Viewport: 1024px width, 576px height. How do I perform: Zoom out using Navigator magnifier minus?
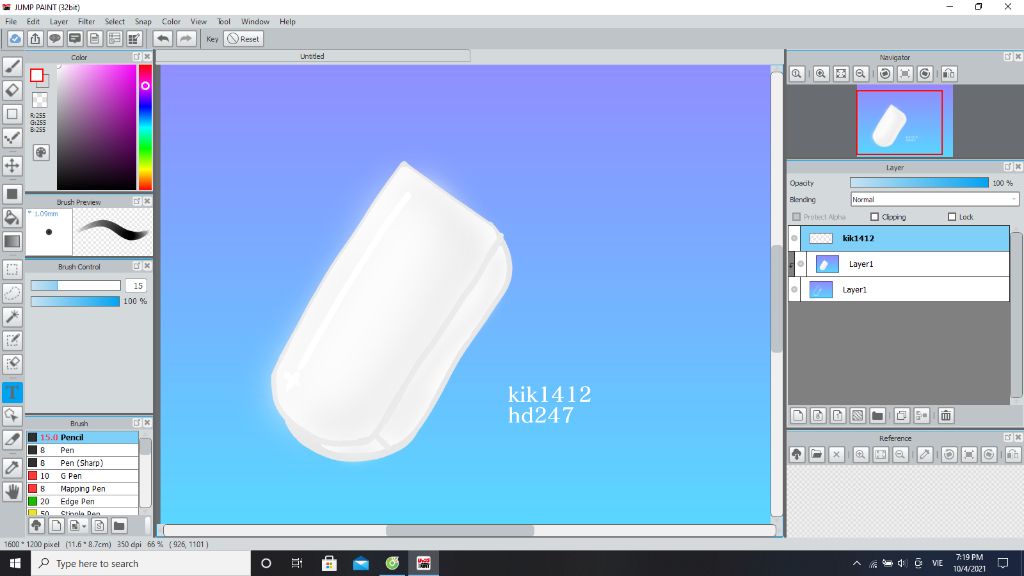pos(861,74)
